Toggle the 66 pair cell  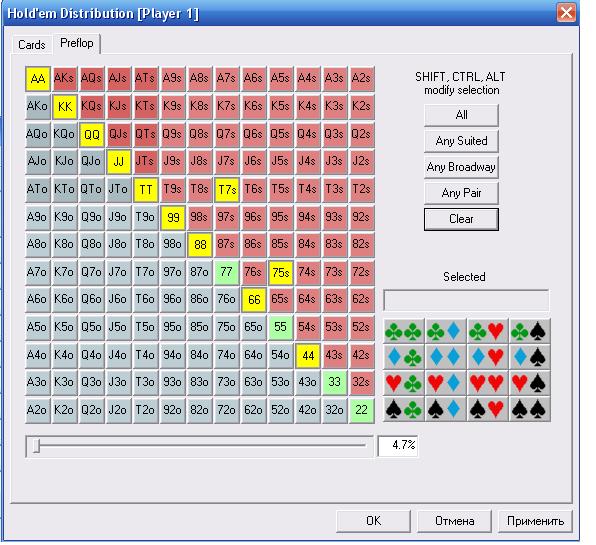[254, 299]
